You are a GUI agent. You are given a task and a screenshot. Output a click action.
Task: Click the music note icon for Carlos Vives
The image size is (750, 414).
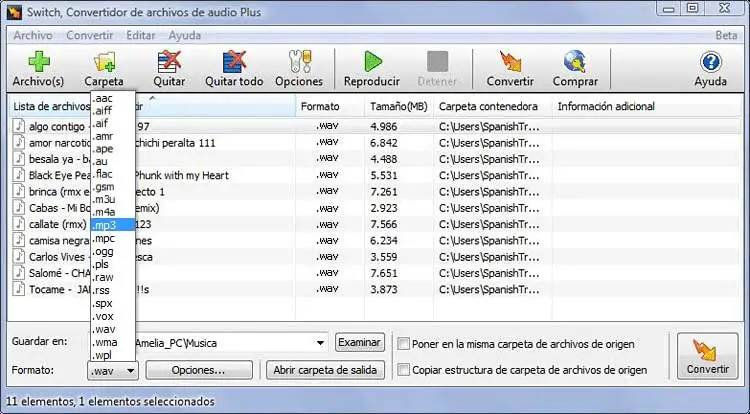click(x=19, y=256)
